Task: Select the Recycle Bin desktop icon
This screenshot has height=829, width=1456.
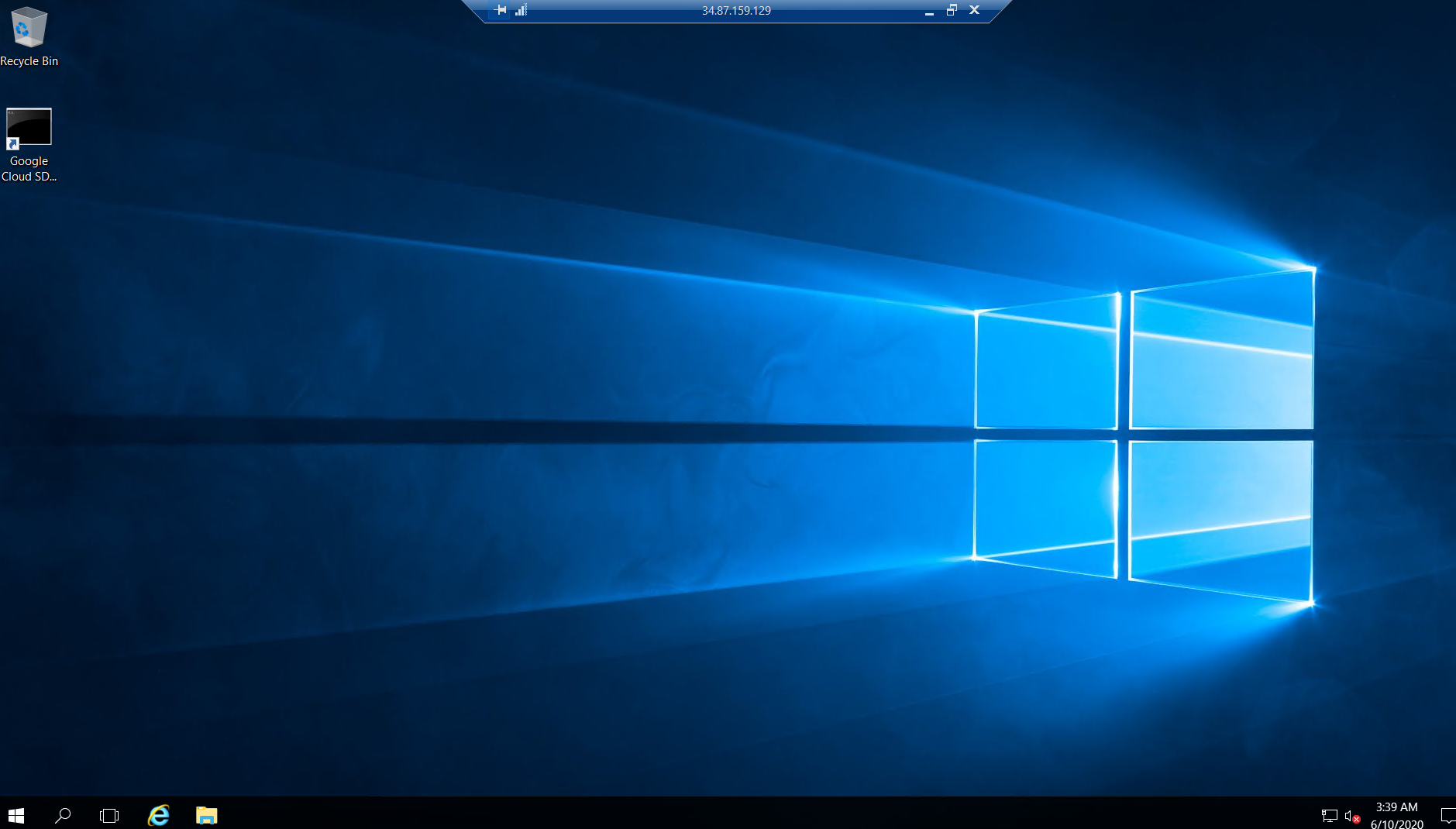Action: pyautogui.click(x=29, y=28)
